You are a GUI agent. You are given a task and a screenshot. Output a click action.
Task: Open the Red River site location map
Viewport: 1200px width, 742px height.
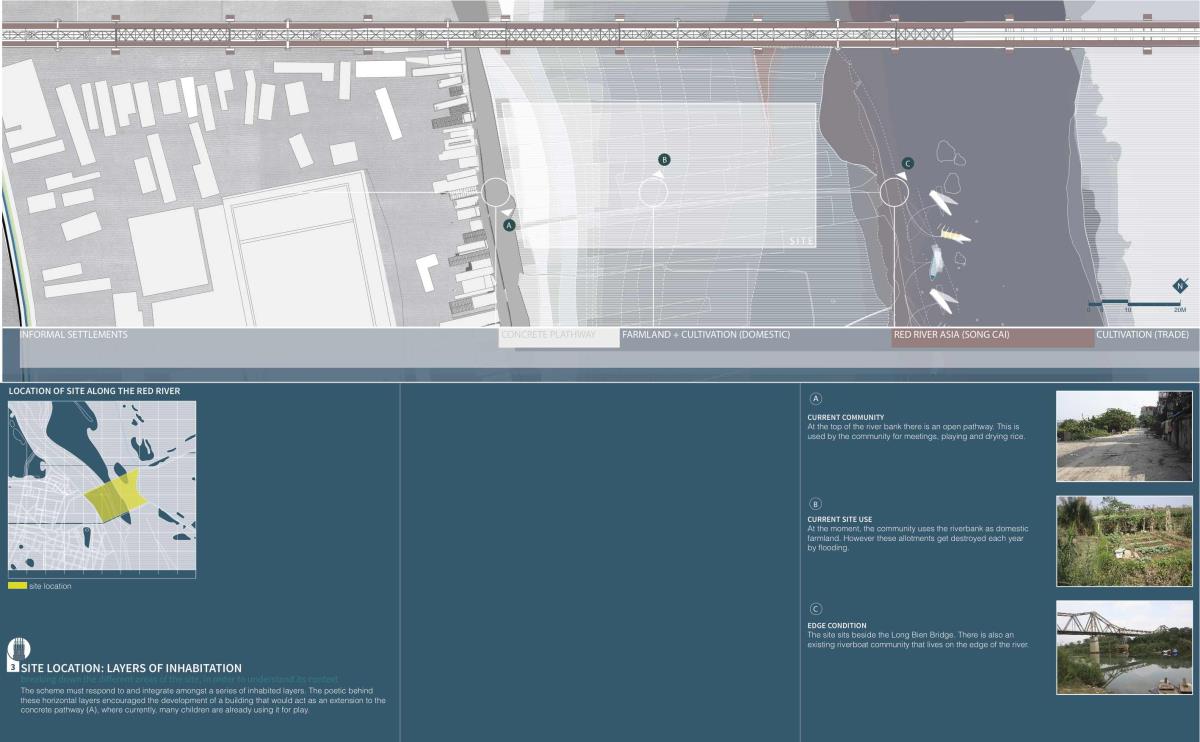tap(102, 489)
